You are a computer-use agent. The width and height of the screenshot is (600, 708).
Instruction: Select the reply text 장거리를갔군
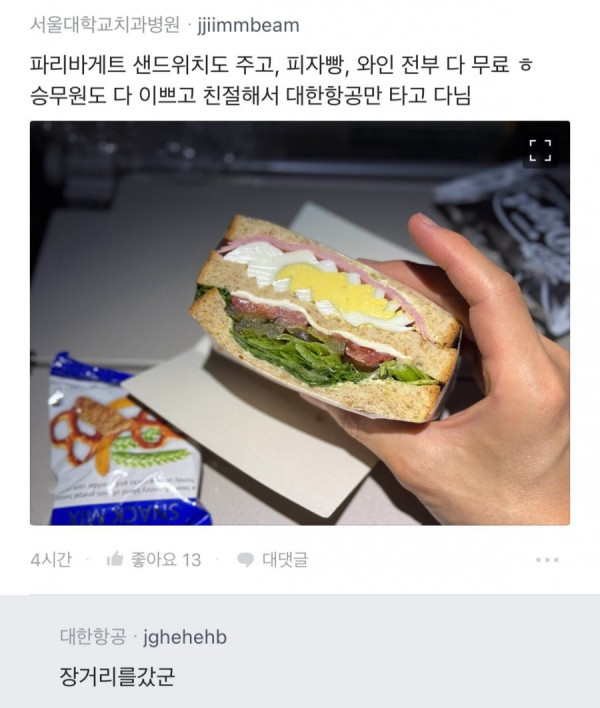[117, 676]
